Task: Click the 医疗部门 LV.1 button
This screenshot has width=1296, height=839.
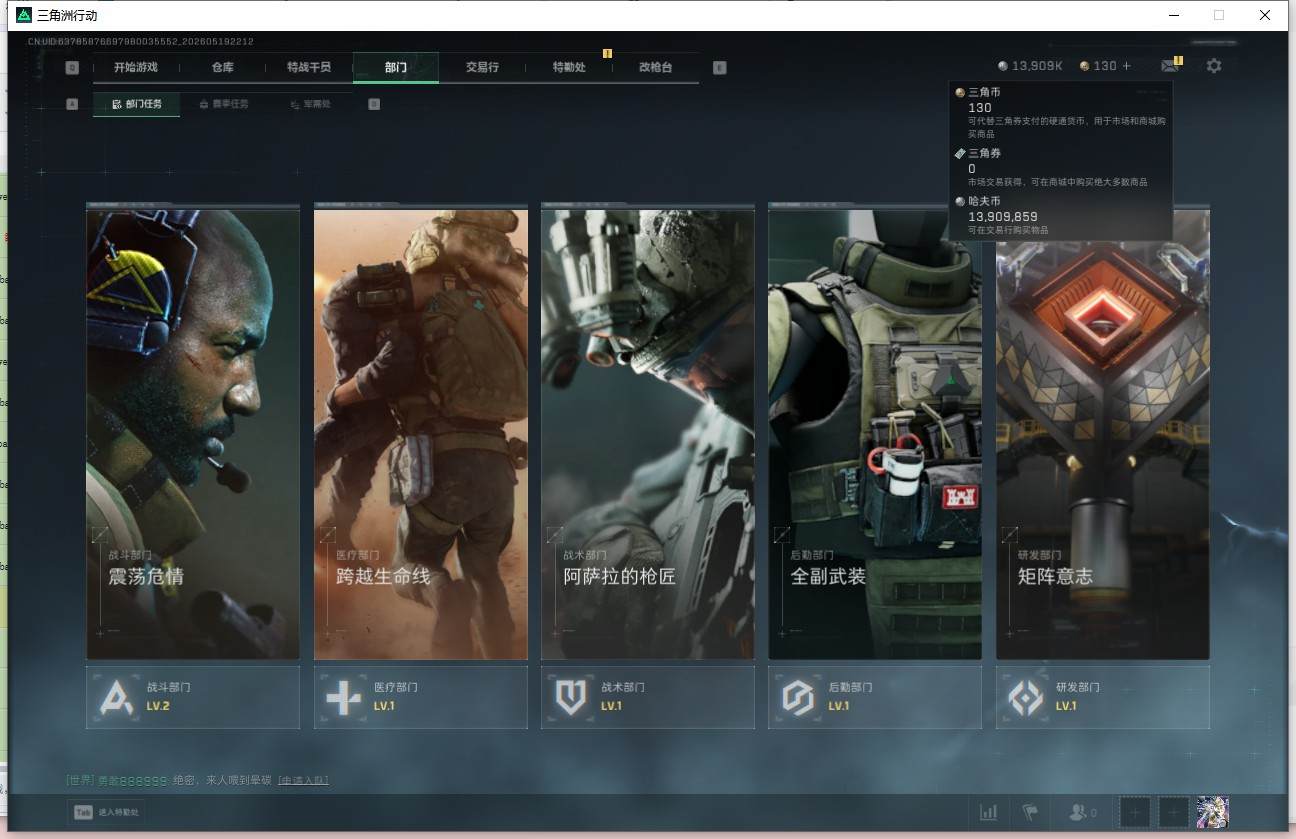Action: click(421, 697)
